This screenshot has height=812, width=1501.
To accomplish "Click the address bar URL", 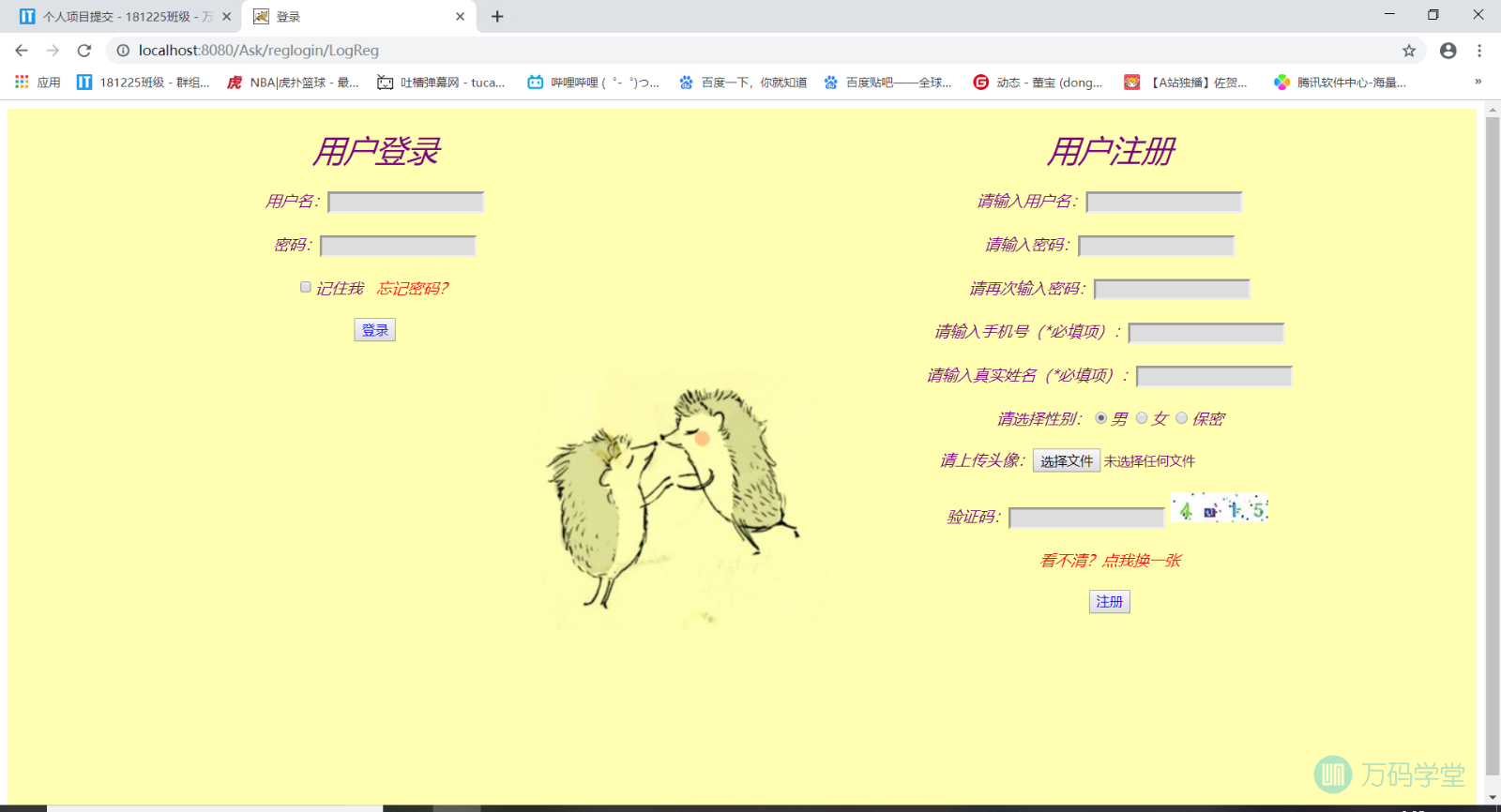I will [259, 51].
